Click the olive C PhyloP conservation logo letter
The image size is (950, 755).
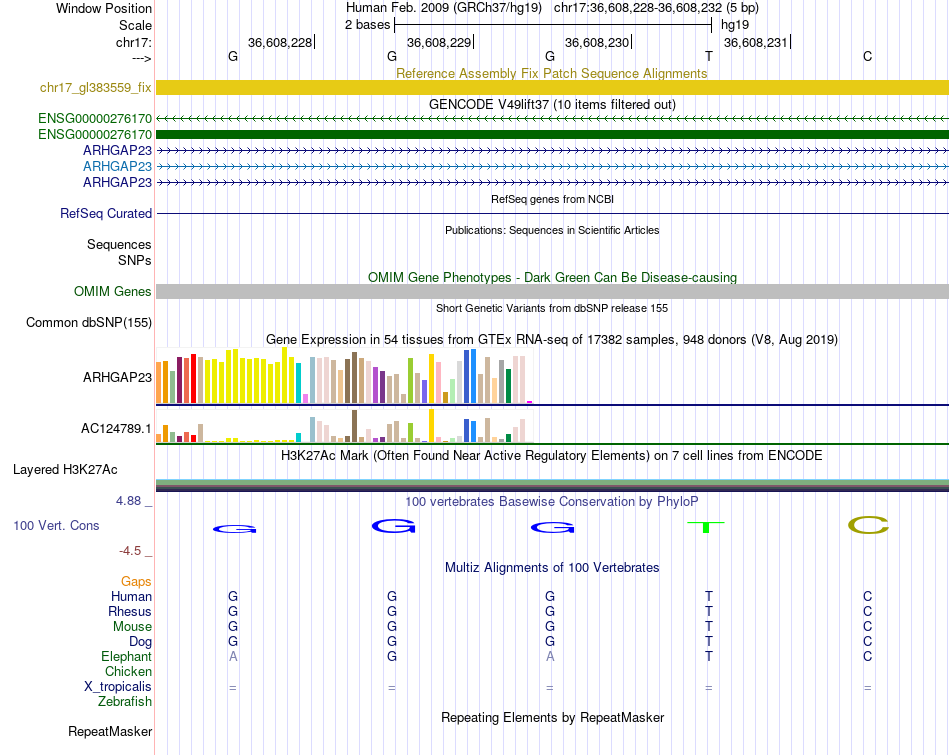coord(868,525)
